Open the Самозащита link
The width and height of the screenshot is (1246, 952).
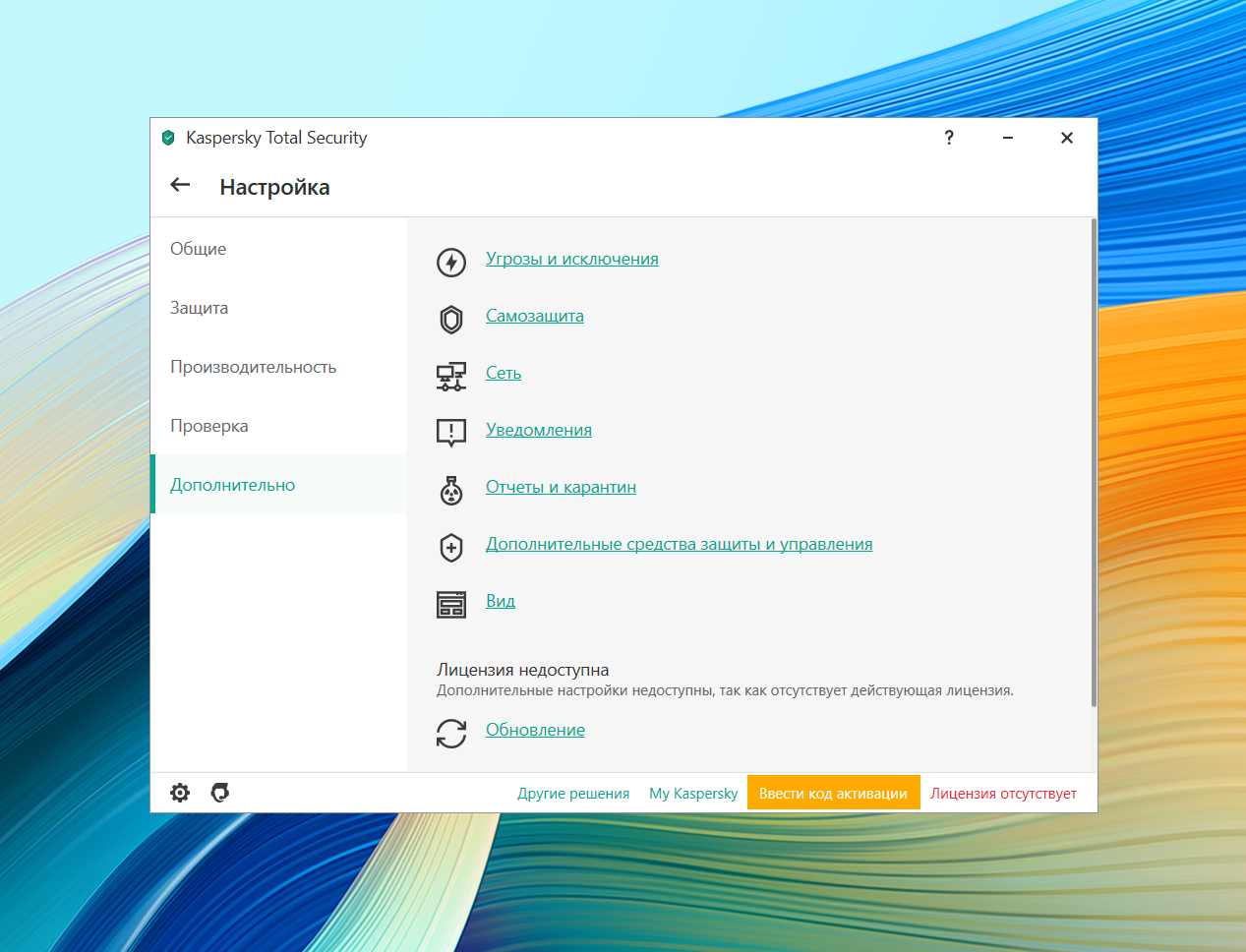[x=535, y=316]
